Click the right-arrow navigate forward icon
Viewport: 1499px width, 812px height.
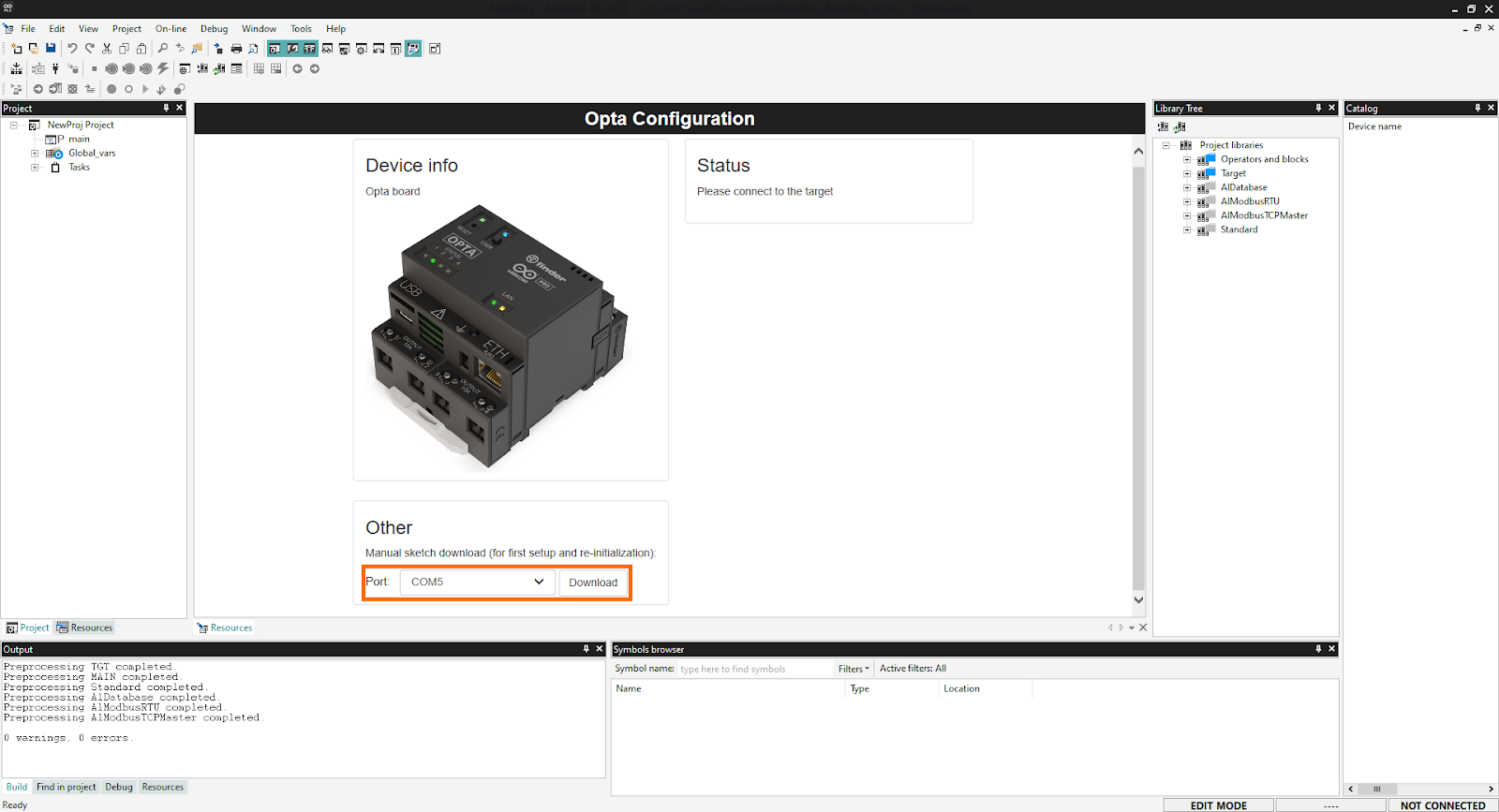[x=315, y=68]
